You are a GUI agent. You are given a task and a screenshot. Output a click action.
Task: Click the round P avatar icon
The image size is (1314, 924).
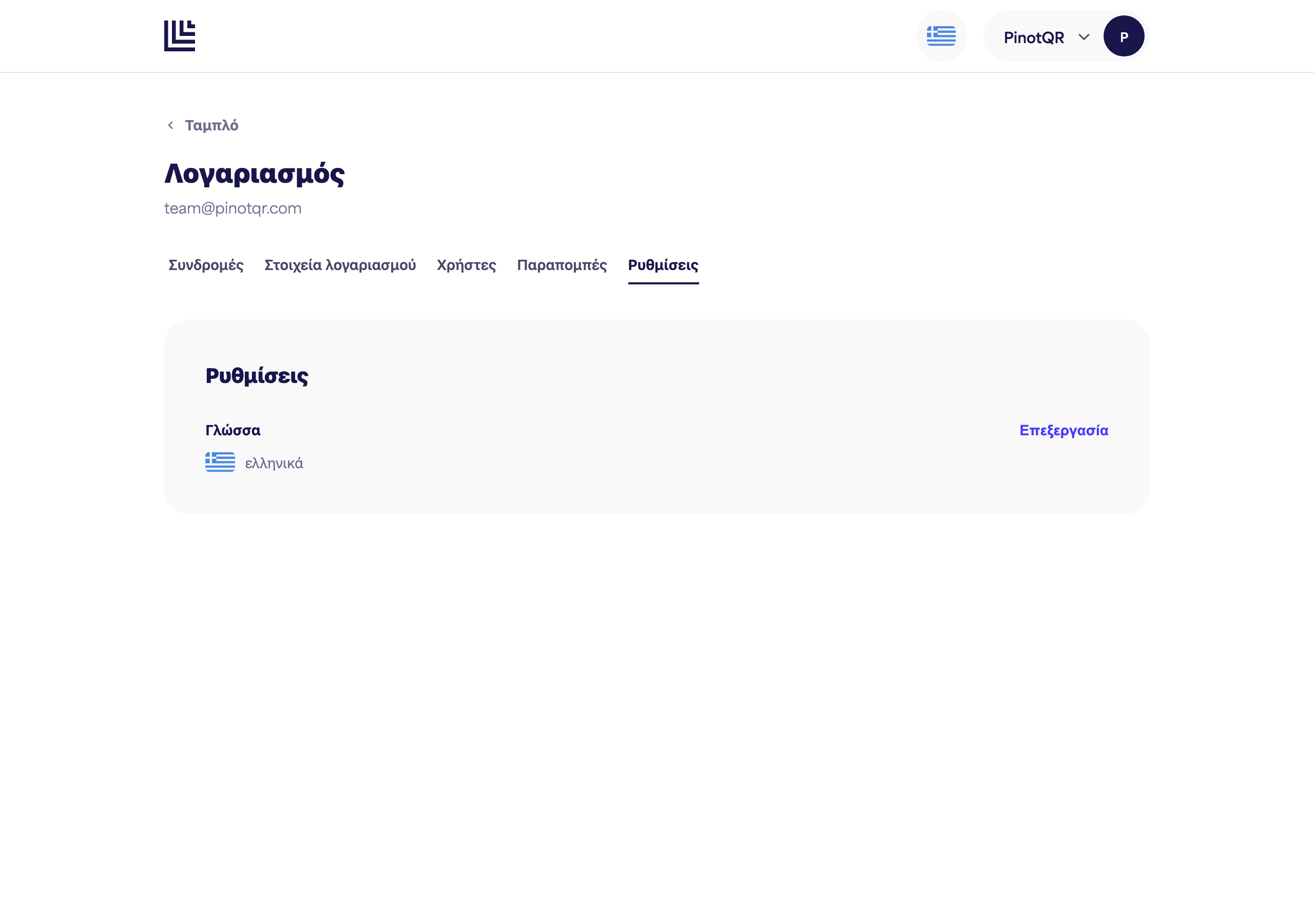coord(1124,36)
